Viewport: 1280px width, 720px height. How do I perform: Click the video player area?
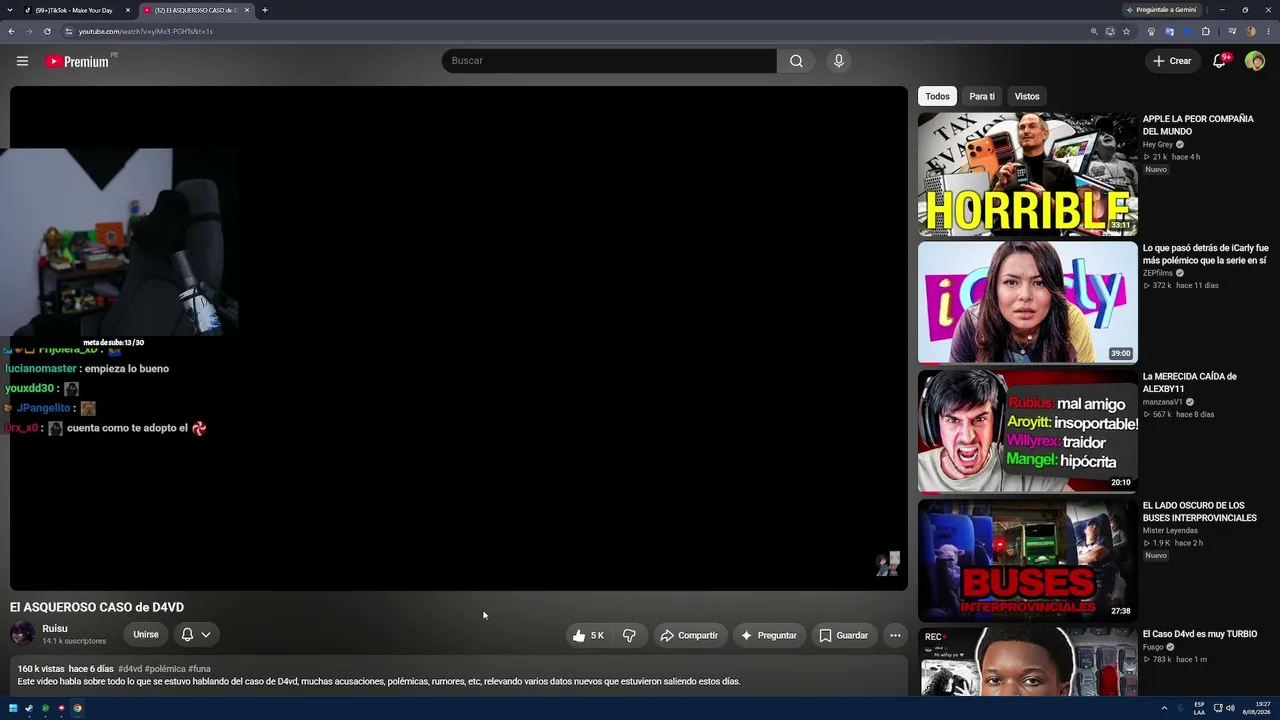pos(459,338)
